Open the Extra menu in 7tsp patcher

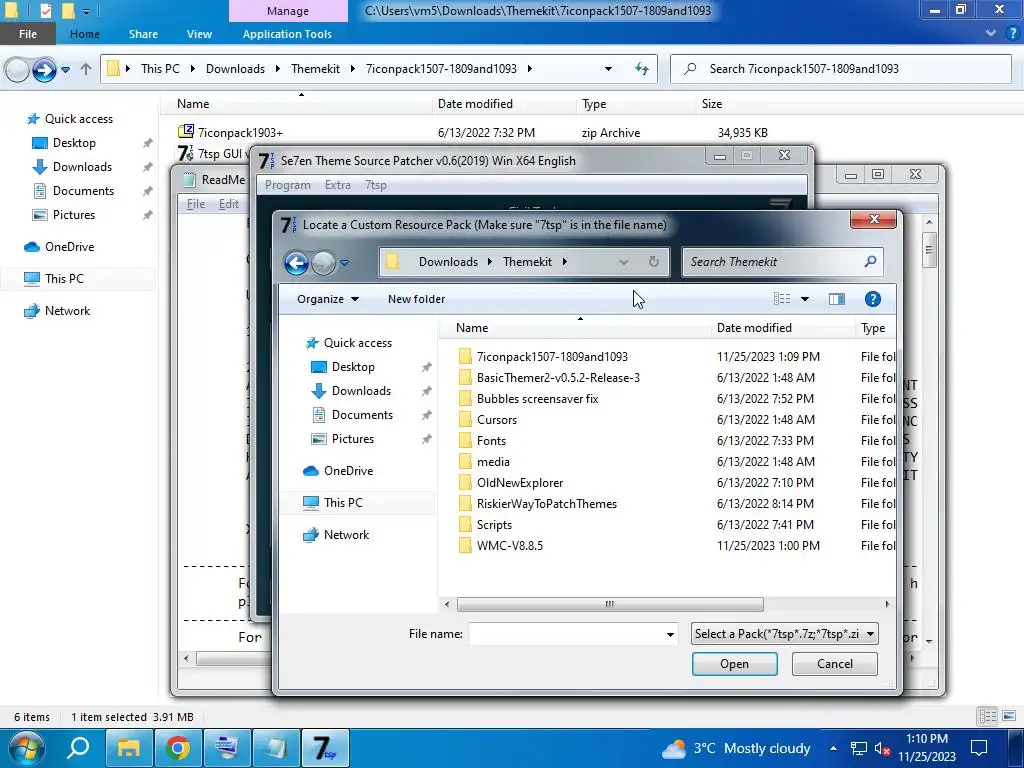[x=338, y=185]
